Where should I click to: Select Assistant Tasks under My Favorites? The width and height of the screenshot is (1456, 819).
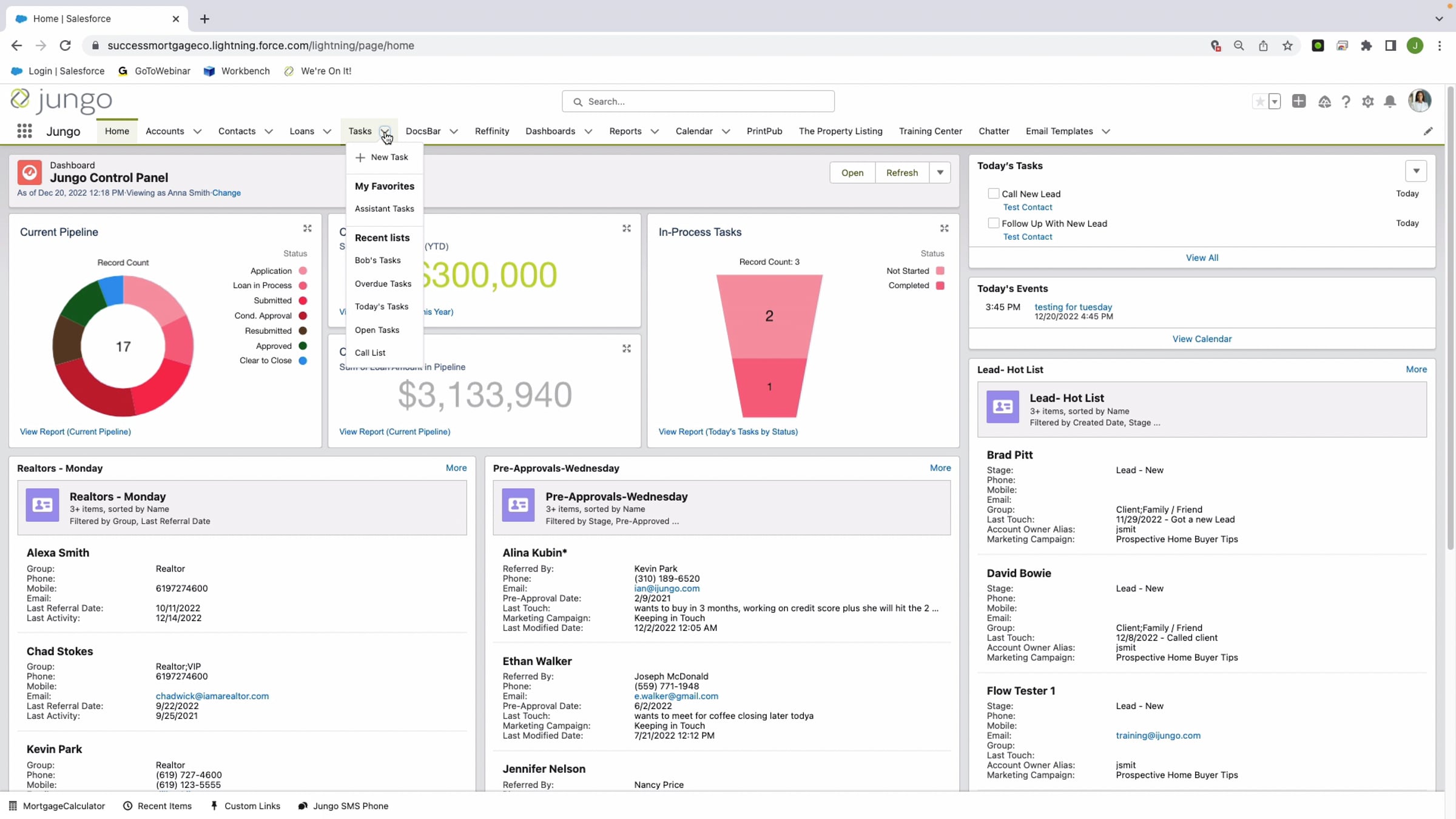click(385, 209)
